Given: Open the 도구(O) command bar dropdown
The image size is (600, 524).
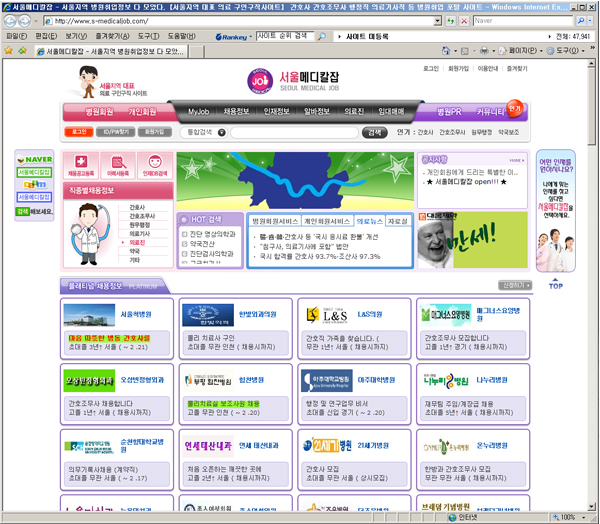Looking at the screenshot, I should point(566,51).
